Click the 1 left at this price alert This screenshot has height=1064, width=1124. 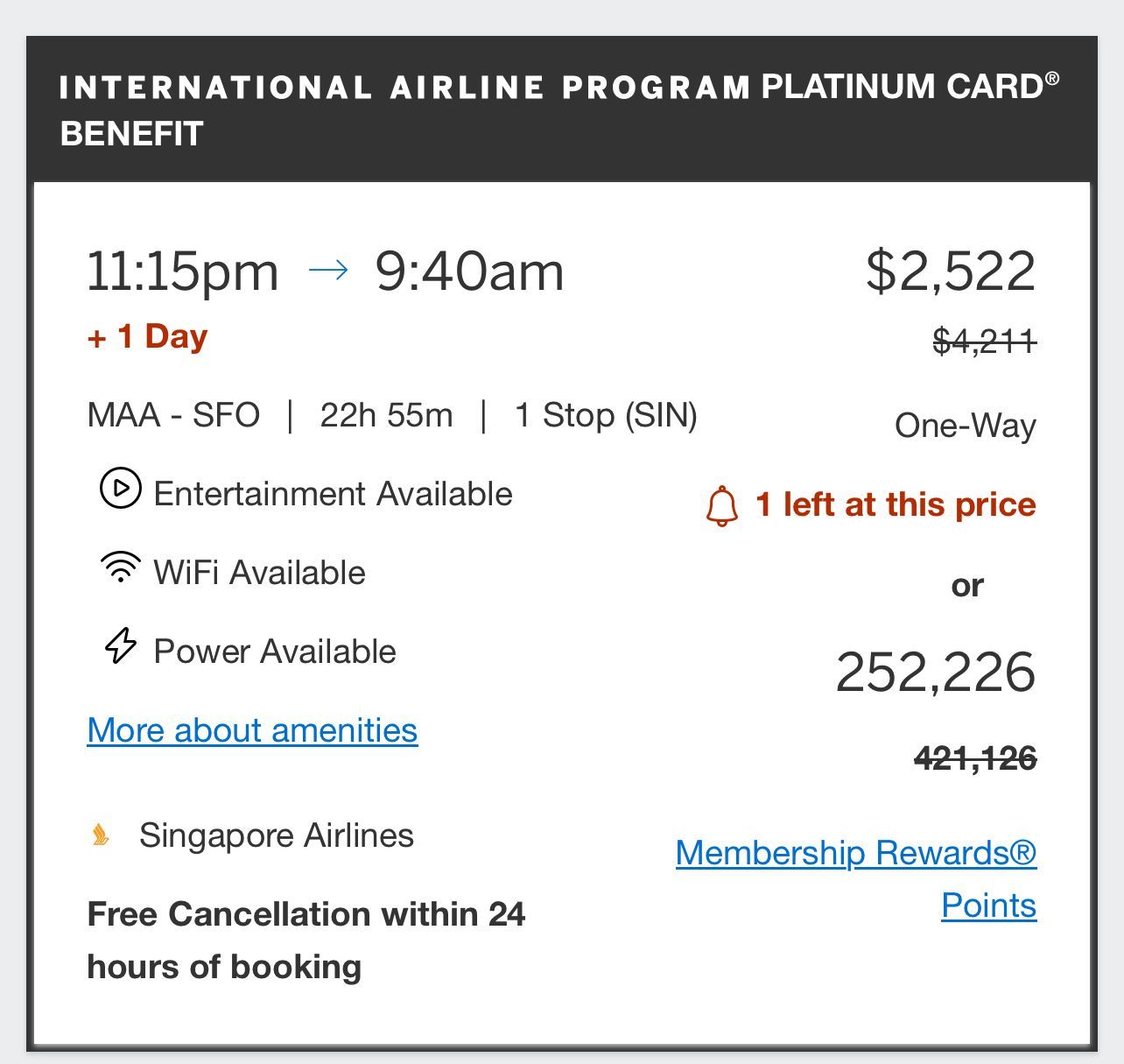[x=896, y=505]
